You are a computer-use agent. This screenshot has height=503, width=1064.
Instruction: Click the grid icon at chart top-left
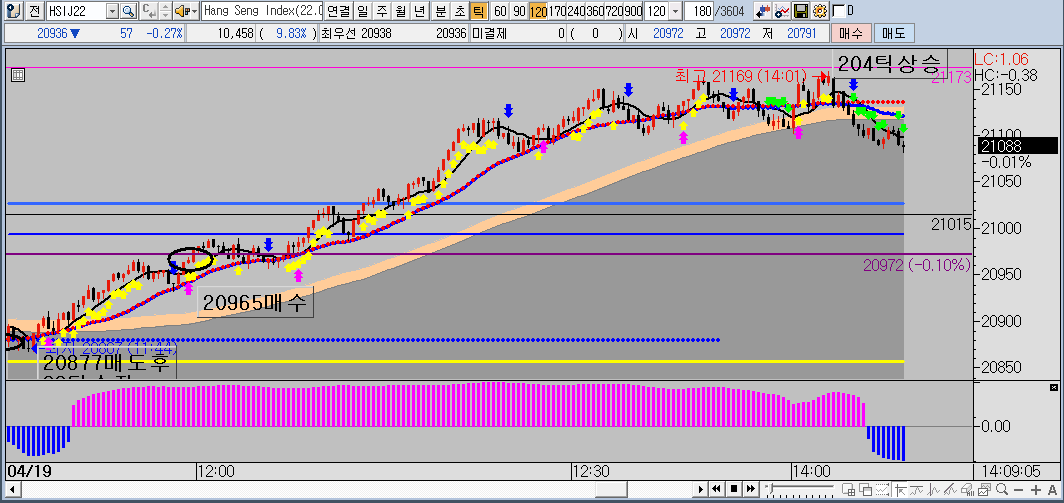click(18, 75)
